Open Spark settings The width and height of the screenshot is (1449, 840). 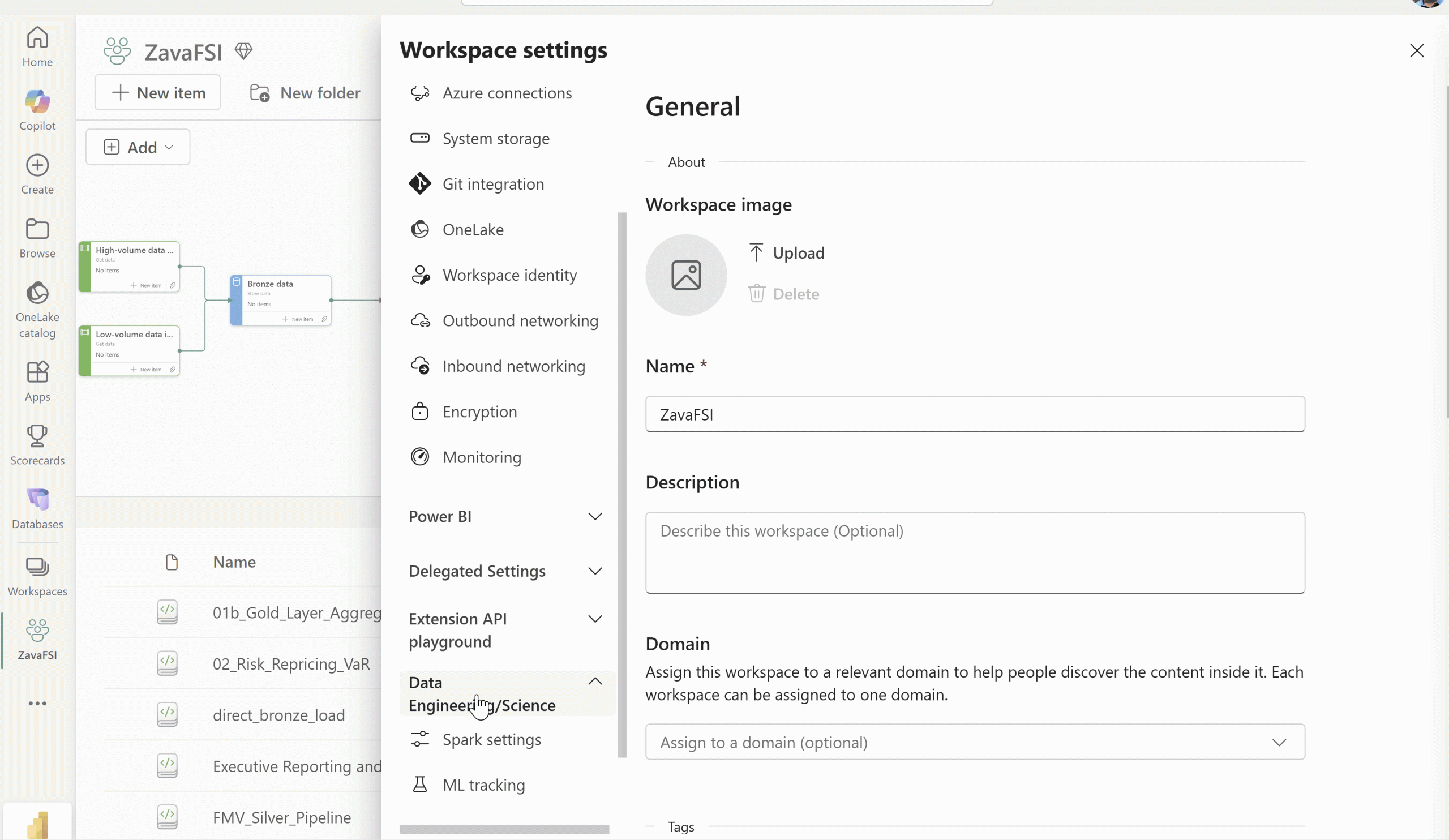(x=492, y=740)
